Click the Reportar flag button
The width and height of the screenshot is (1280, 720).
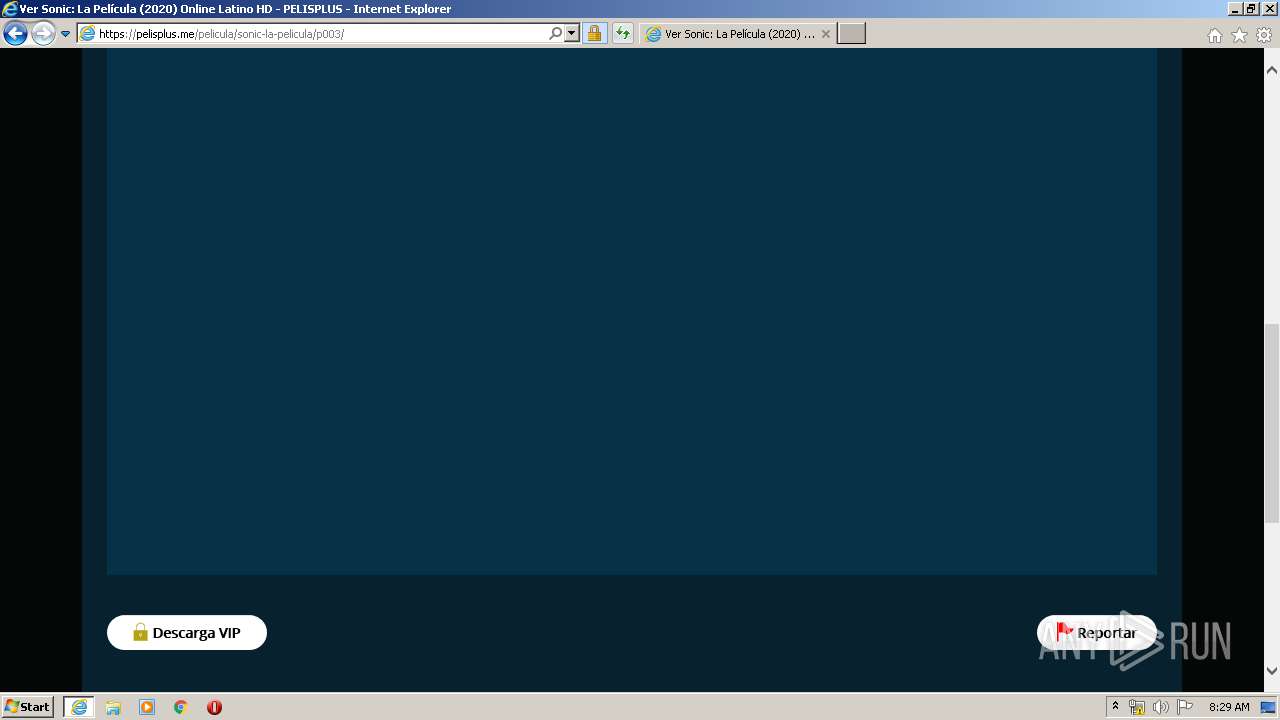pyautogui.click(x=1097, y=633)
